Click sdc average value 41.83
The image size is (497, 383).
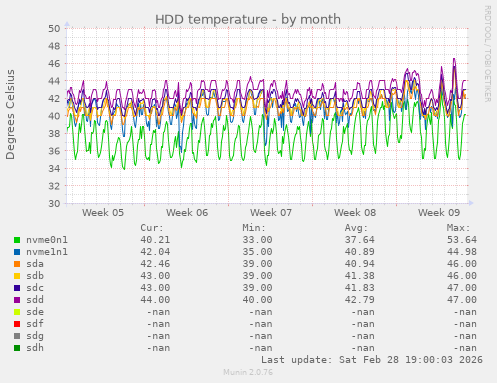[360, 288]
